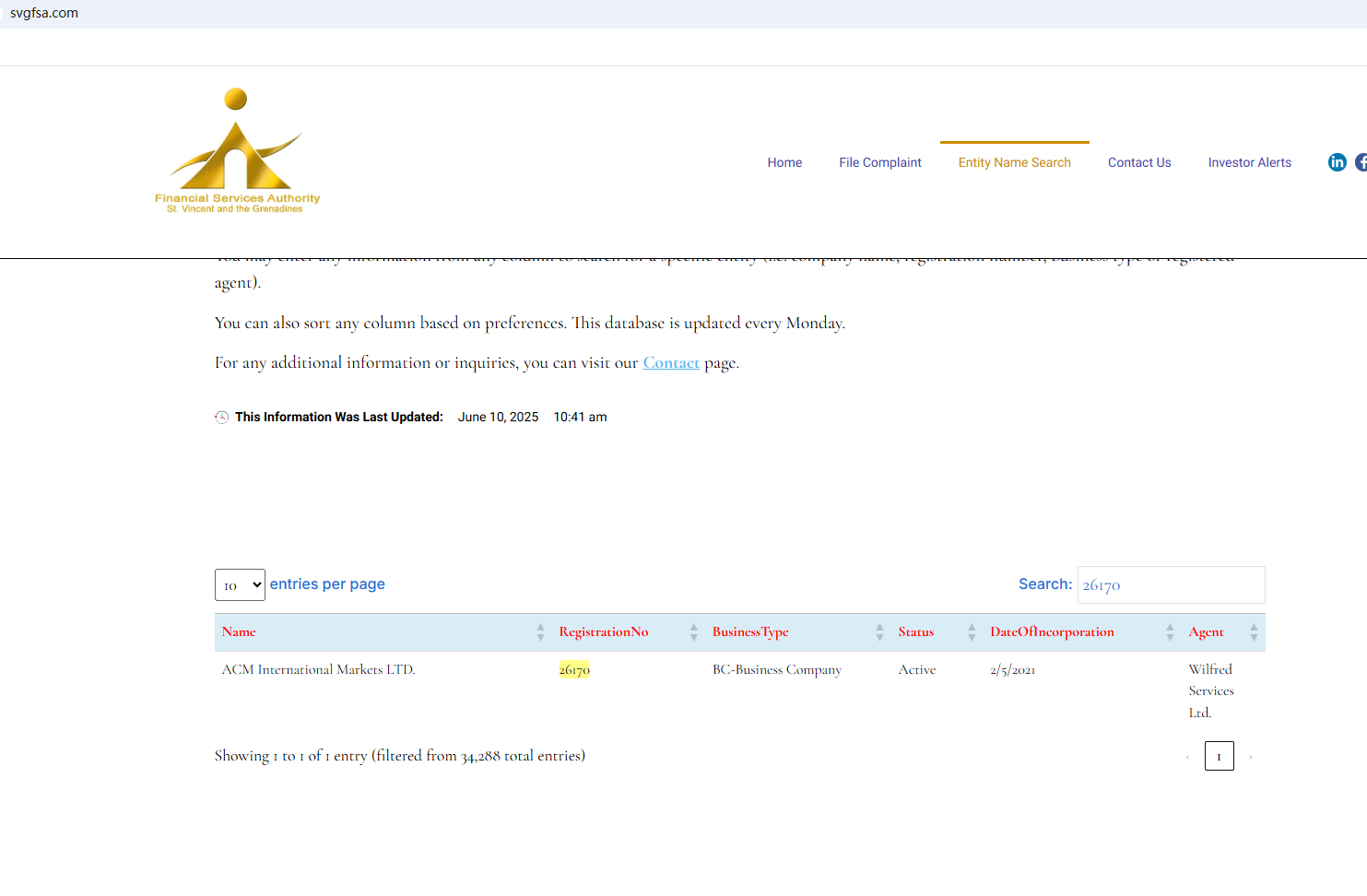Click the incorporation date 2/5/2021
The width and height of the screenshot is (1367, 896).
tap(1013, 670)
